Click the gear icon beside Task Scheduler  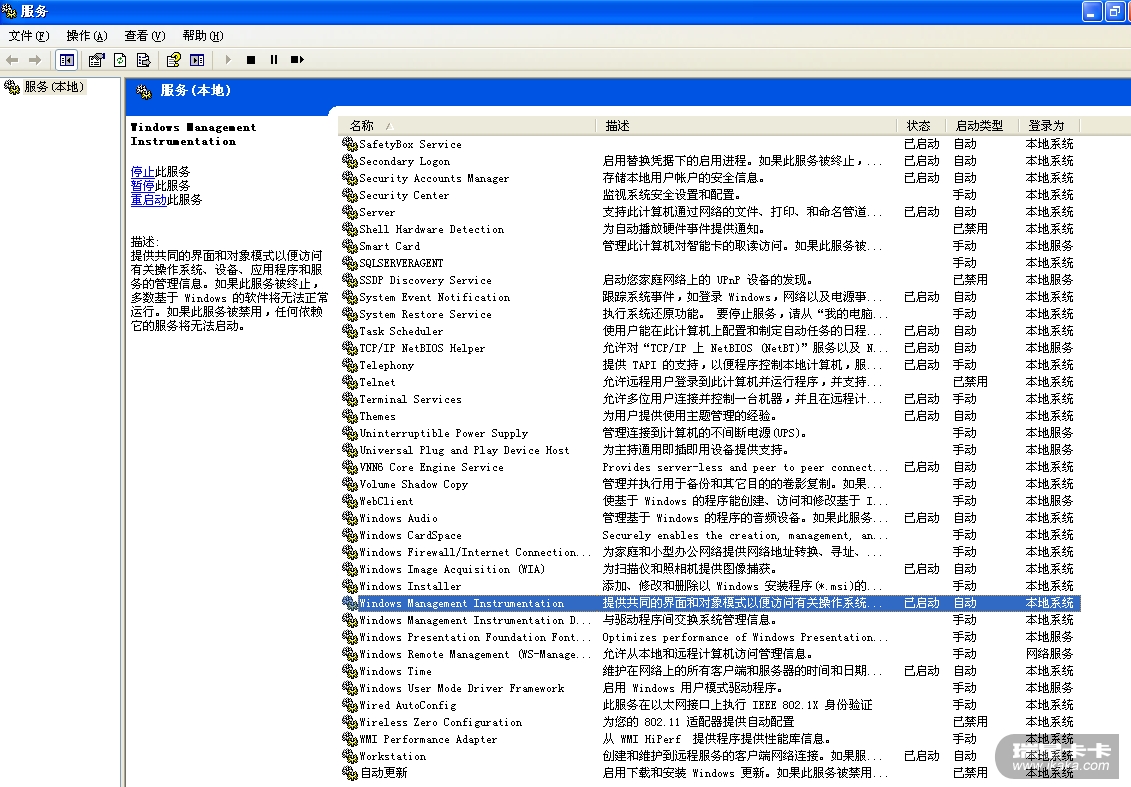[350, 331]
